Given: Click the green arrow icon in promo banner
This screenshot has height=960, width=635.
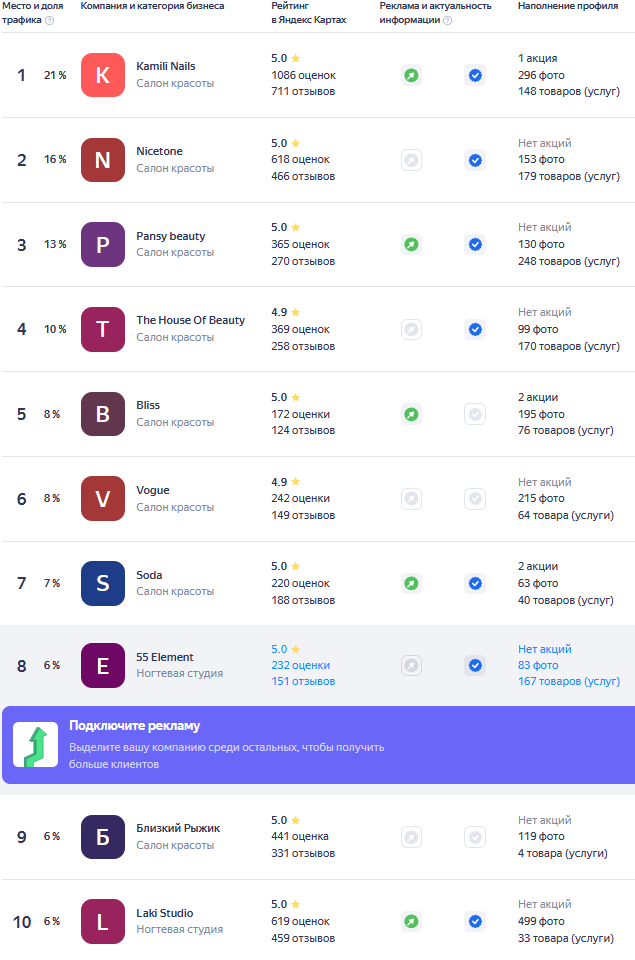Looking at the screenshot, I should 35,745.
